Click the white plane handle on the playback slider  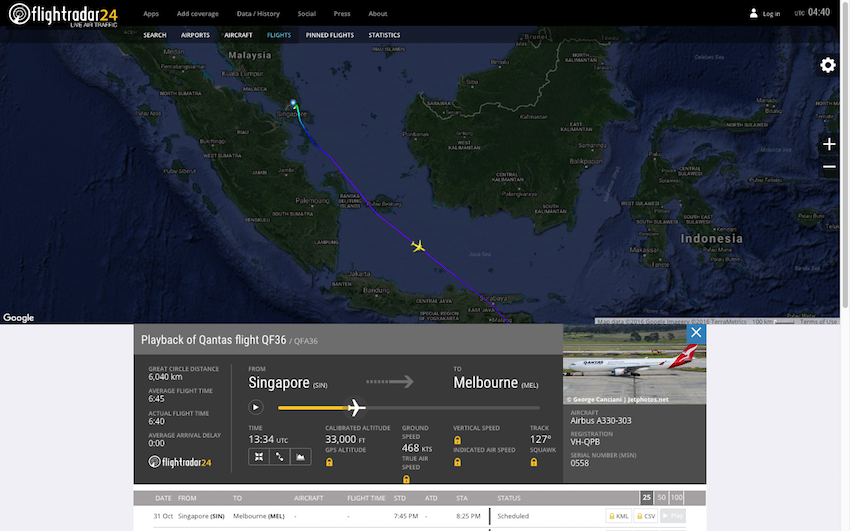click(x=356, y=407)
